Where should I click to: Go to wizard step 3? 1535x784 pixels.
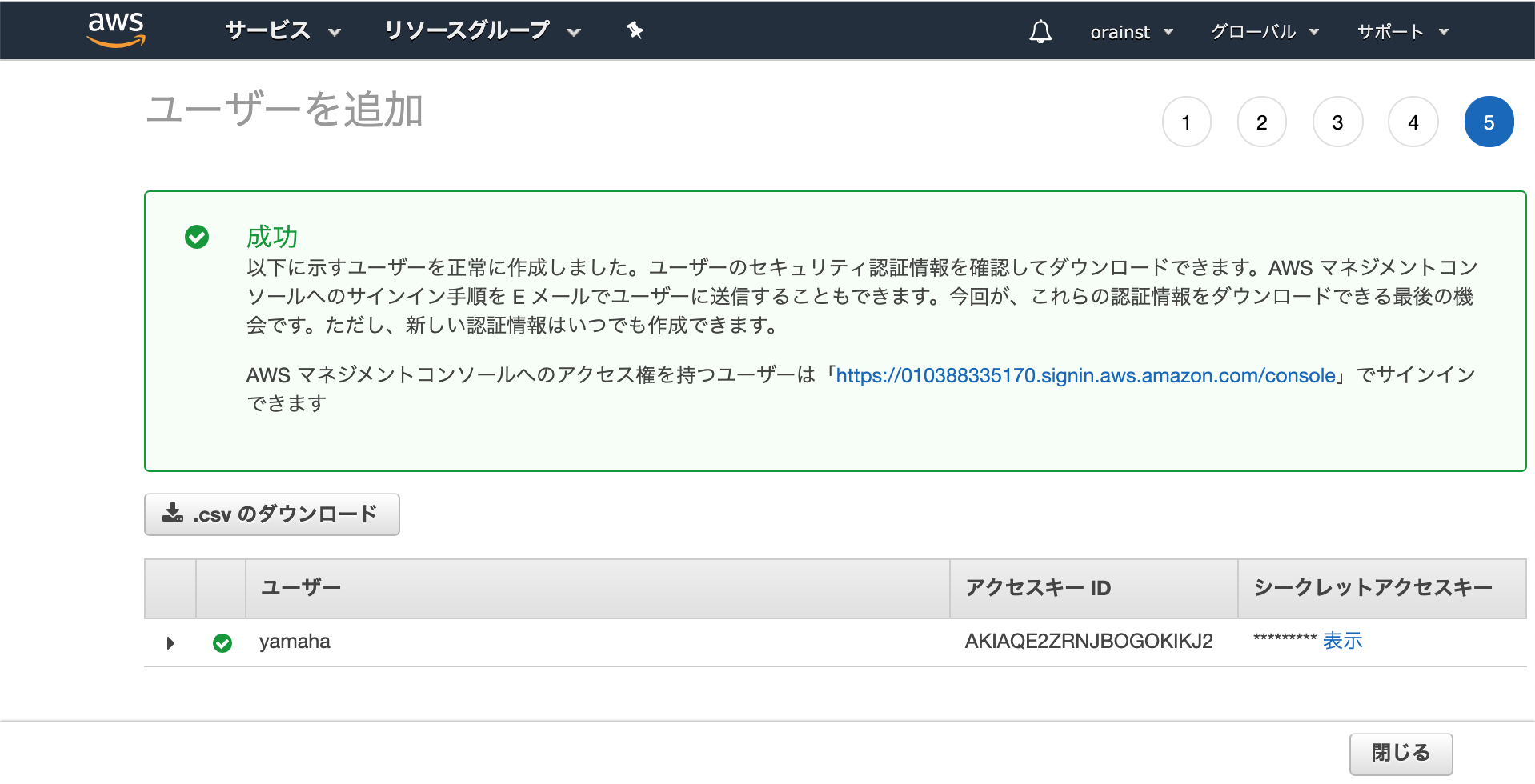1338,122
